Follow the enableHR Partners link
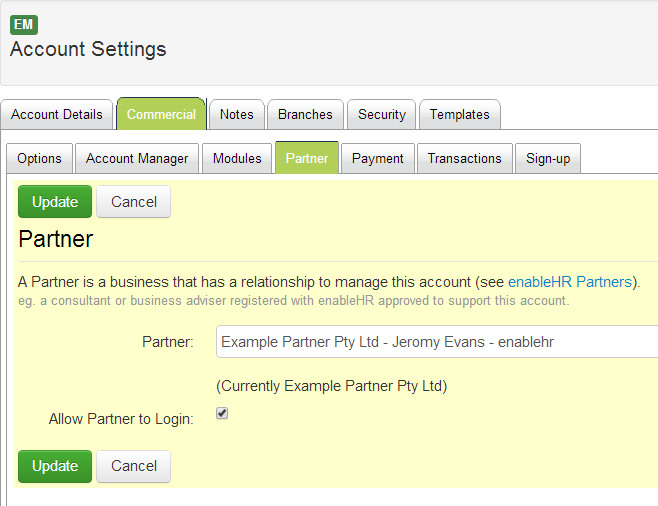 [570, 282]
